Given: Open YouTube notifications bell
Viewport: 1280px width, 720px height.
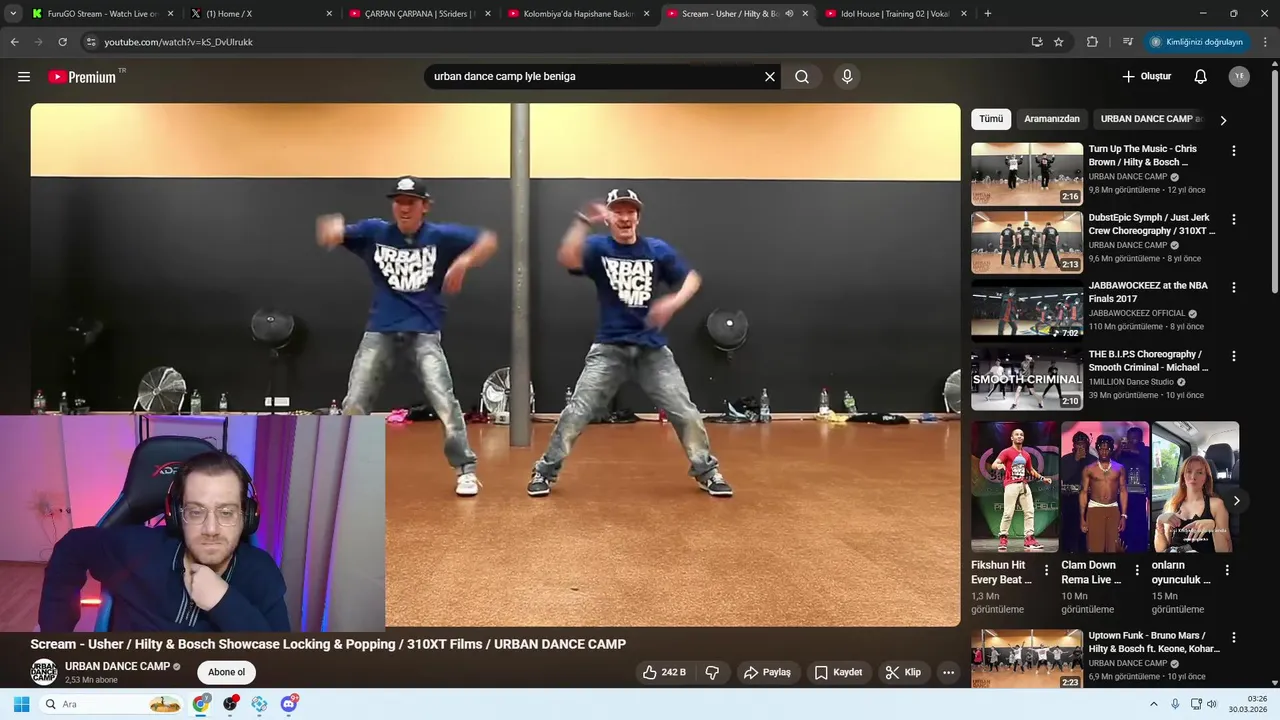Looking at the screenshot, I should tap(1201, 76).
